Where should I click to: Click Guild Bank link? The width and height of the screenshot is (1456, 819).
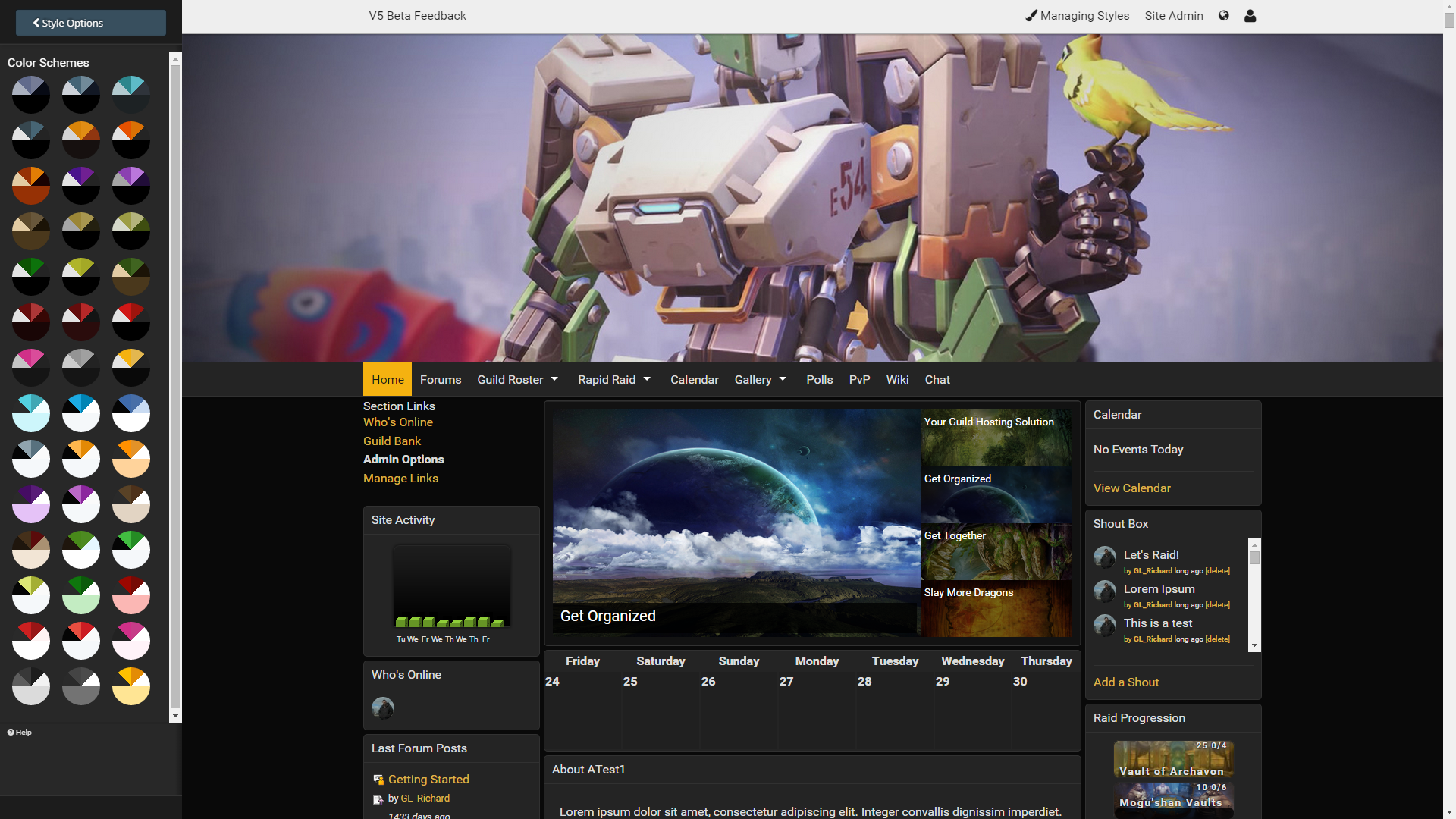point(392,441)
